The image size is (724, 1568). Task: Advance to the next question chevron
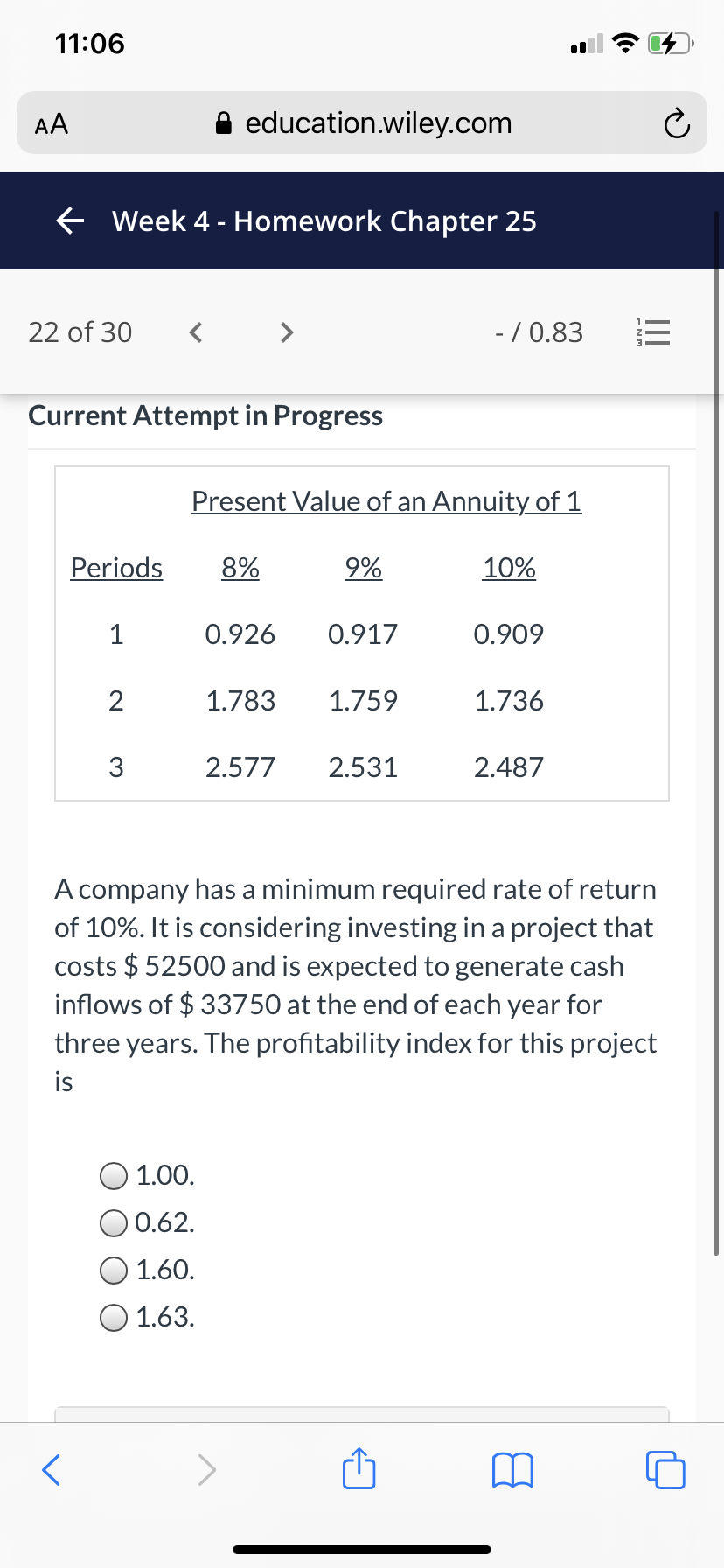[285, 332]
